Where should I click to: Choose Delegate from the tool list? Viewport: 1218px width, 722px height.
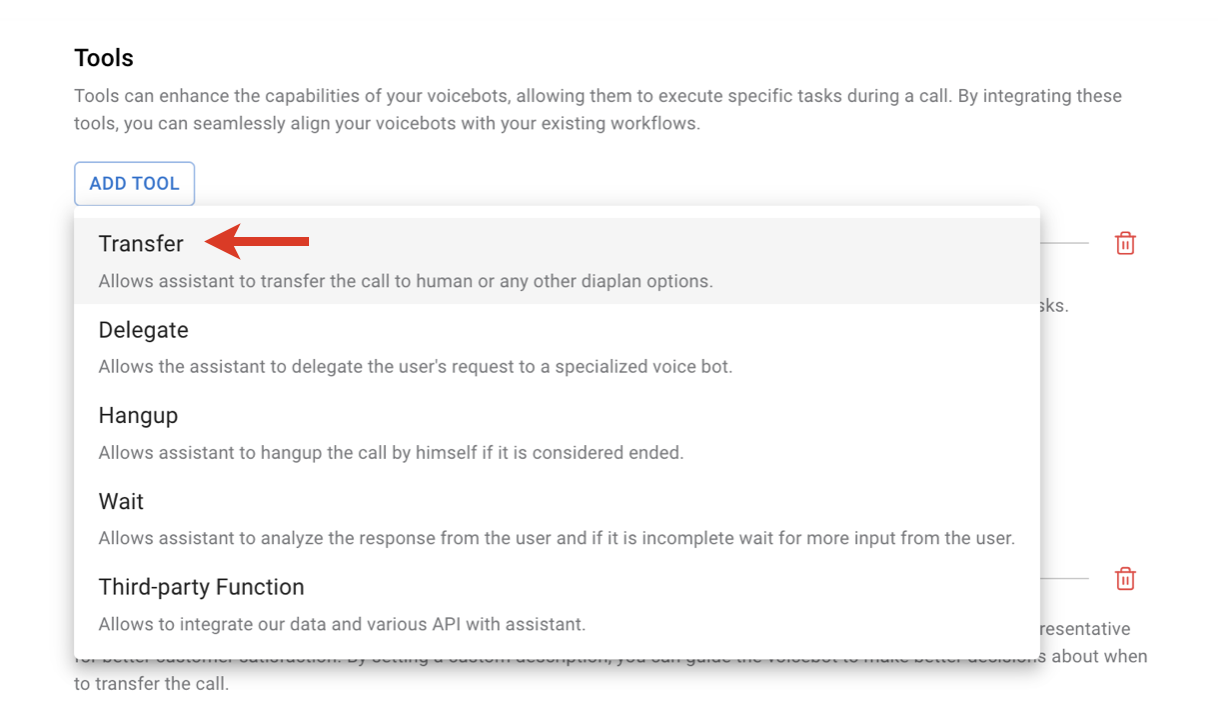(x=143, y=330)
